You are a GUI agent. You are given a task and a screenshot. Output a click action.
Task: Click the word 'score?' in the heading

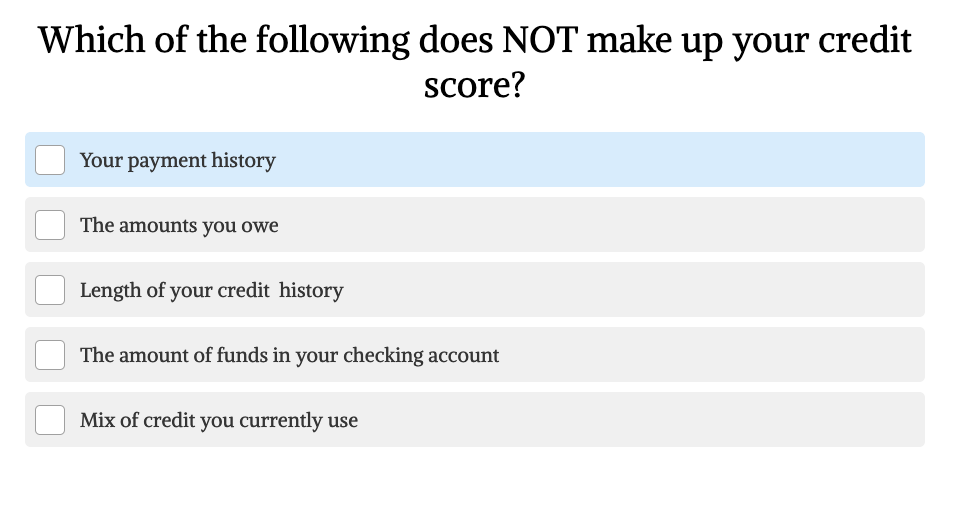[x=475, y=85]
